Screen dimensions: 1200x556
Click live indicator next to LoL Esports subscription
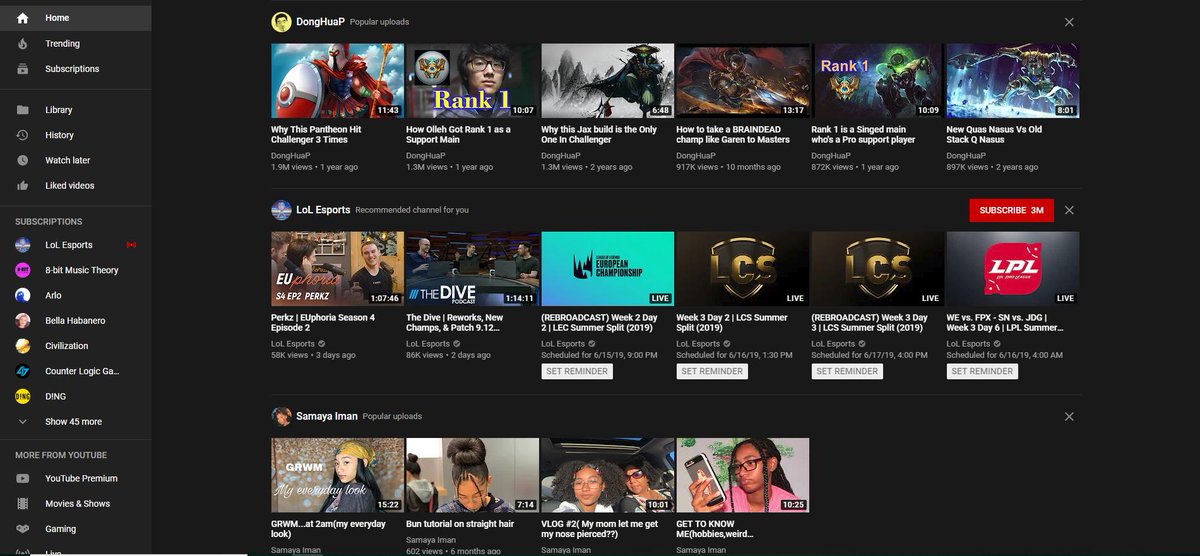(131, 245)
